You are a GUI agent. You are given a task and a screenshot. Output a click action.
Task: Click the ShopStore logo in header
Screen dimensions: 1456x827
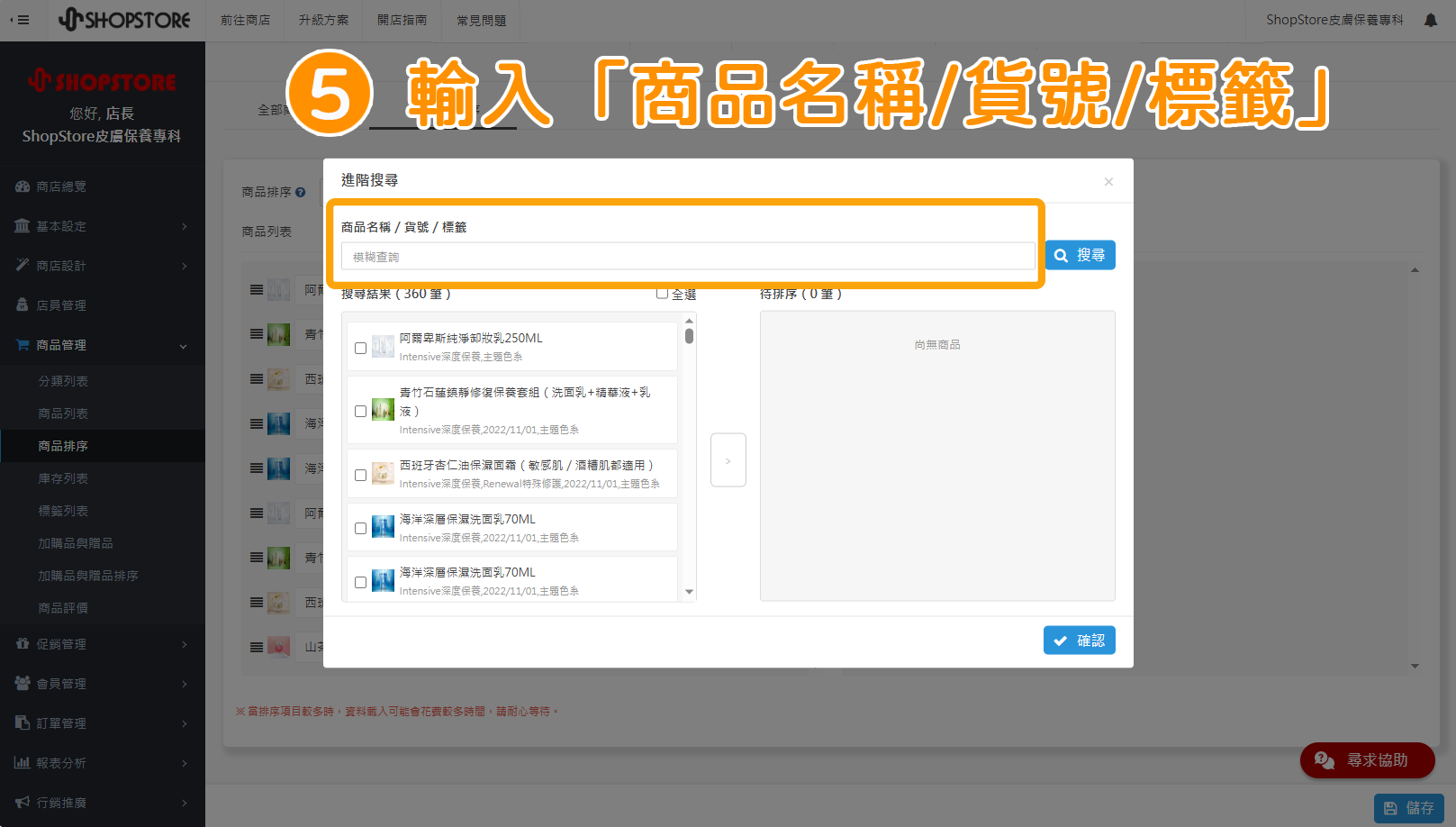point(124,19)
